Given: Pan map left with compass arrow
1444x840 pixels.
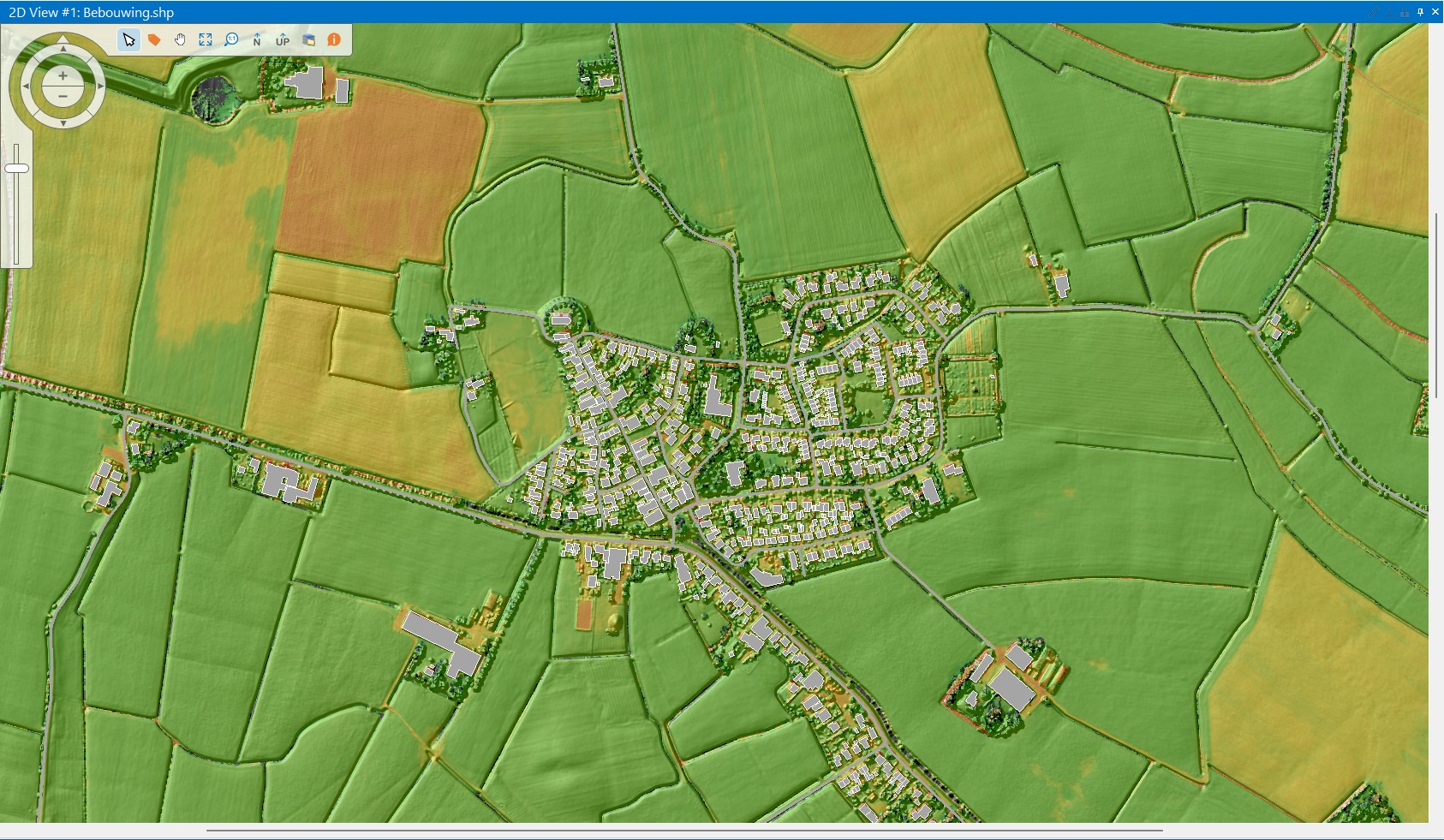Looking at the screenshot, I should click(x=25, y=86).
